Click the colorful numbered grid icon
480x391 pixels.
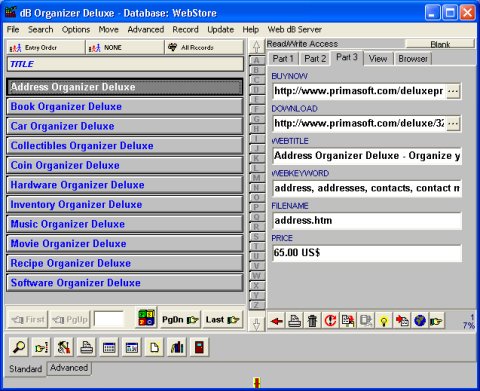pyautogui.click(x=146, y=318)
